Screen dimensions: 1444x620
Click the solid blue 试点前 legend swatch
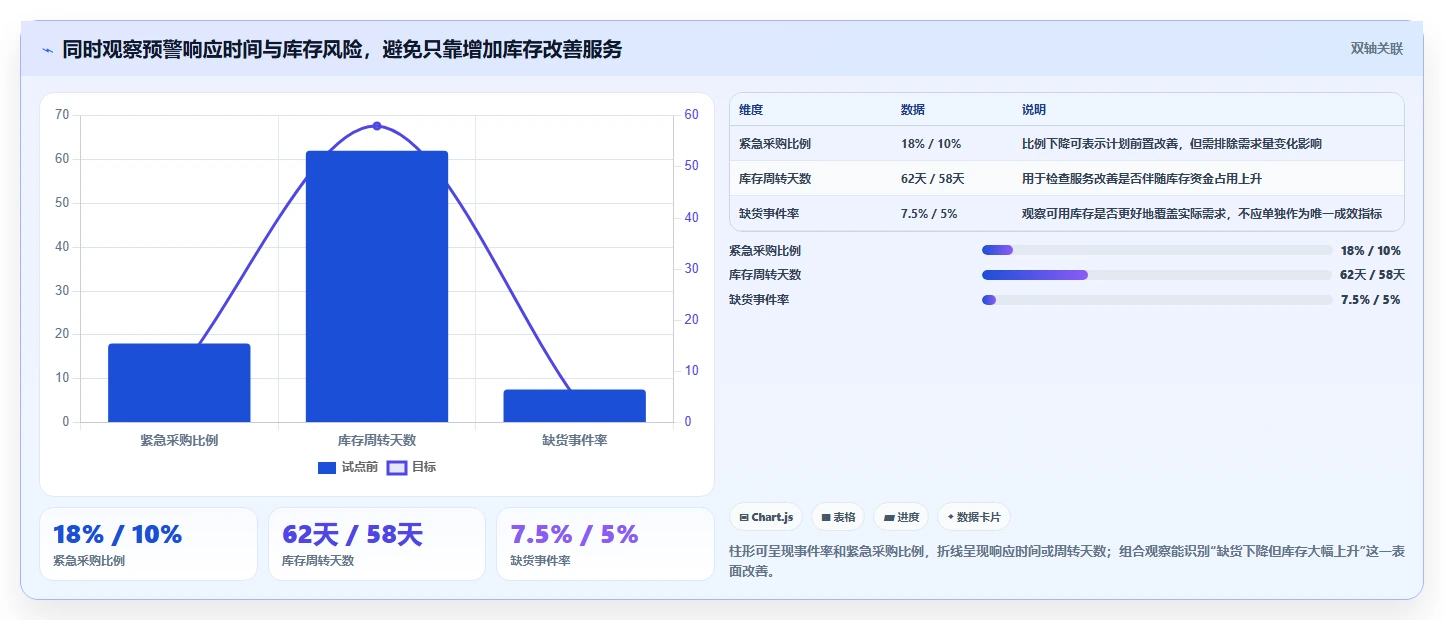tap(327, 467)
